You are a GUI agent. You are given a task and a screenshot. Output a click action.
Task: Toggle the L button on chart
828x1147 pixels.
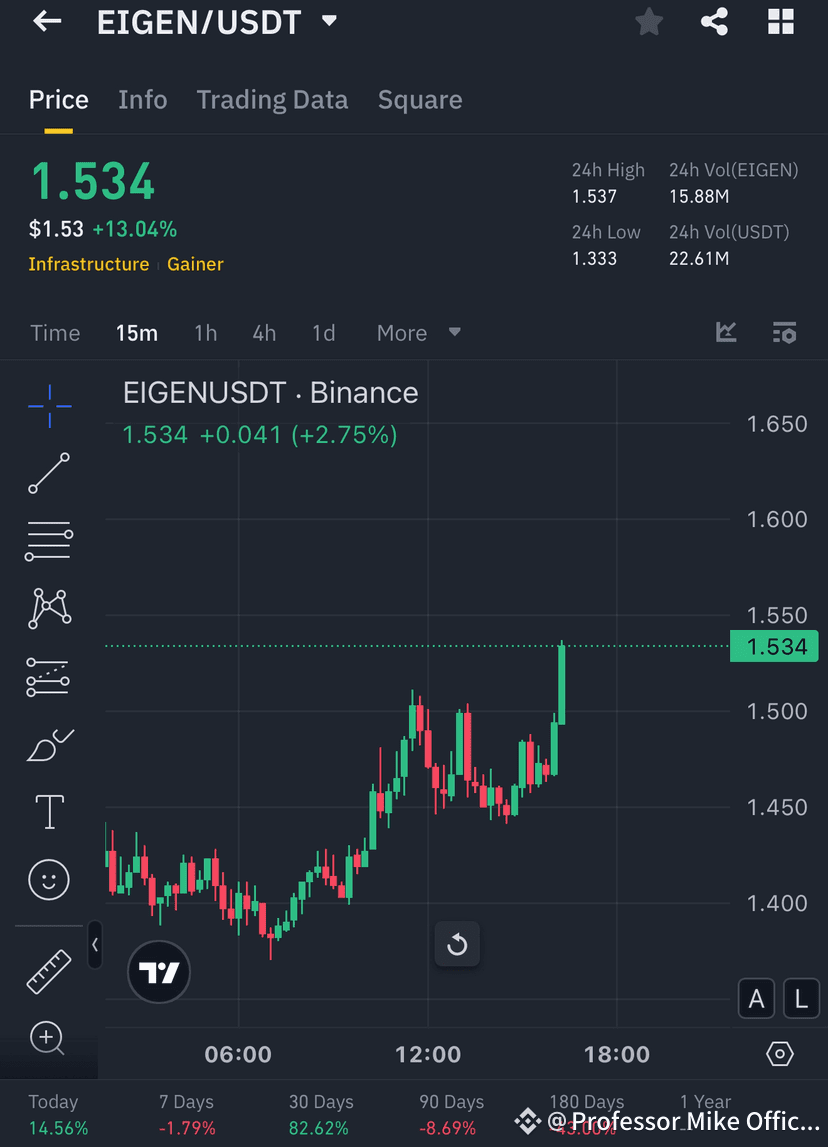pos(801,998)
